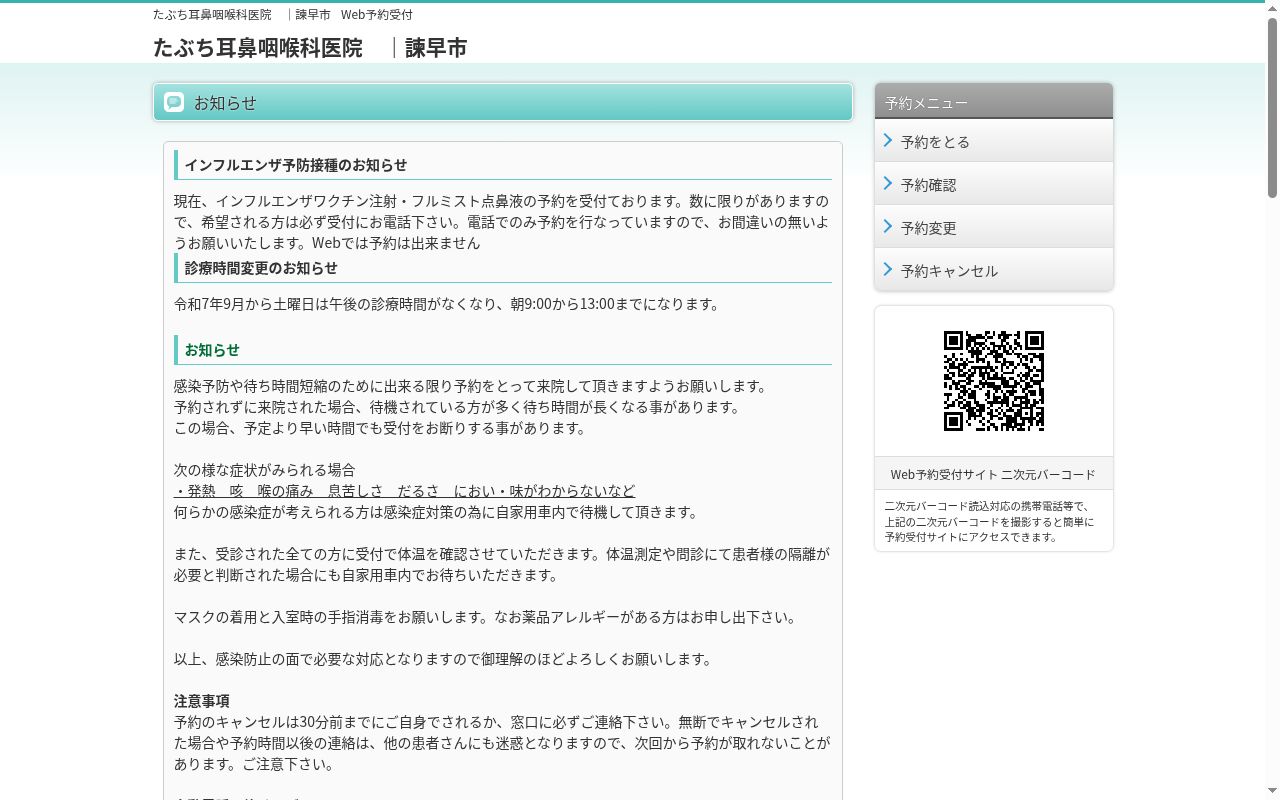
Task: Click the large 諫早市 text in header
Action: coord(436,48)
